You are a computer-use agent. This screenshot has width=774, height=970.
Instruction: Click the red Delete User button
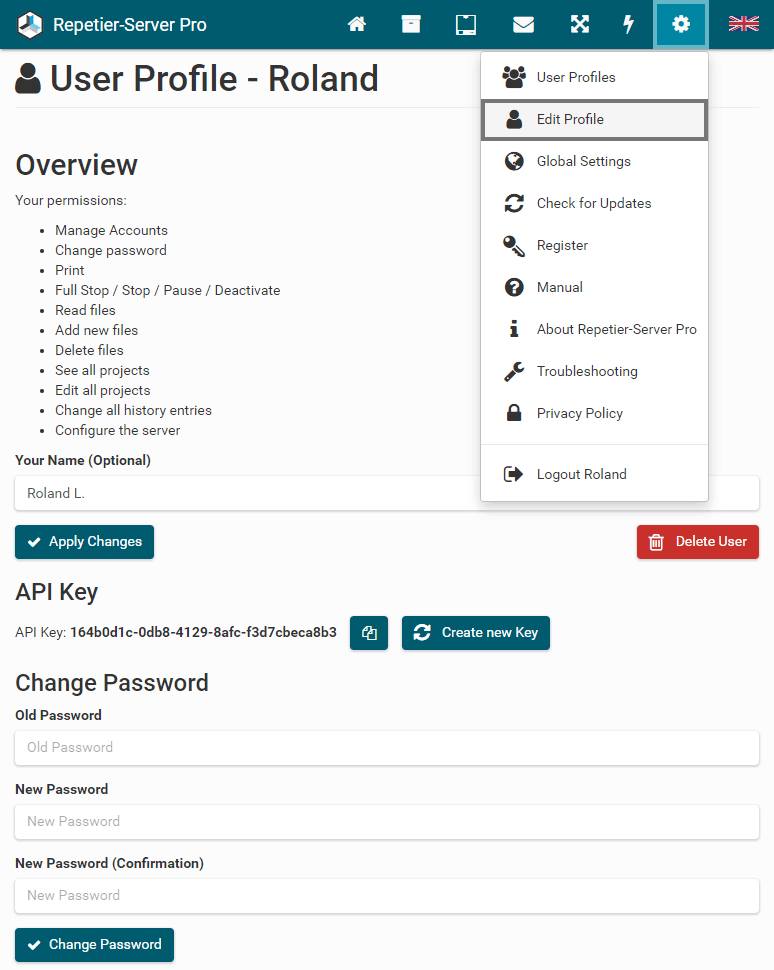[698, 542]
